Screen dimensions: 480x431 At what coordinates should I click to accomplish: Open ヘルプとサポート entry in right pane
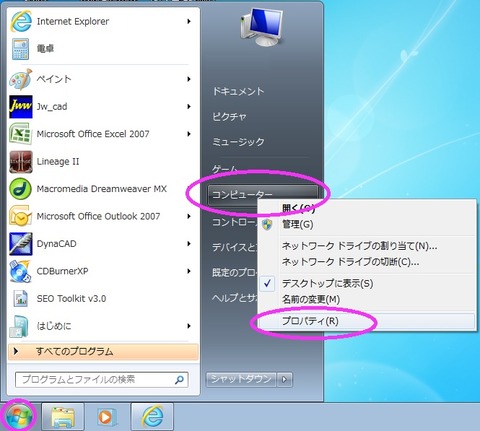235,298
